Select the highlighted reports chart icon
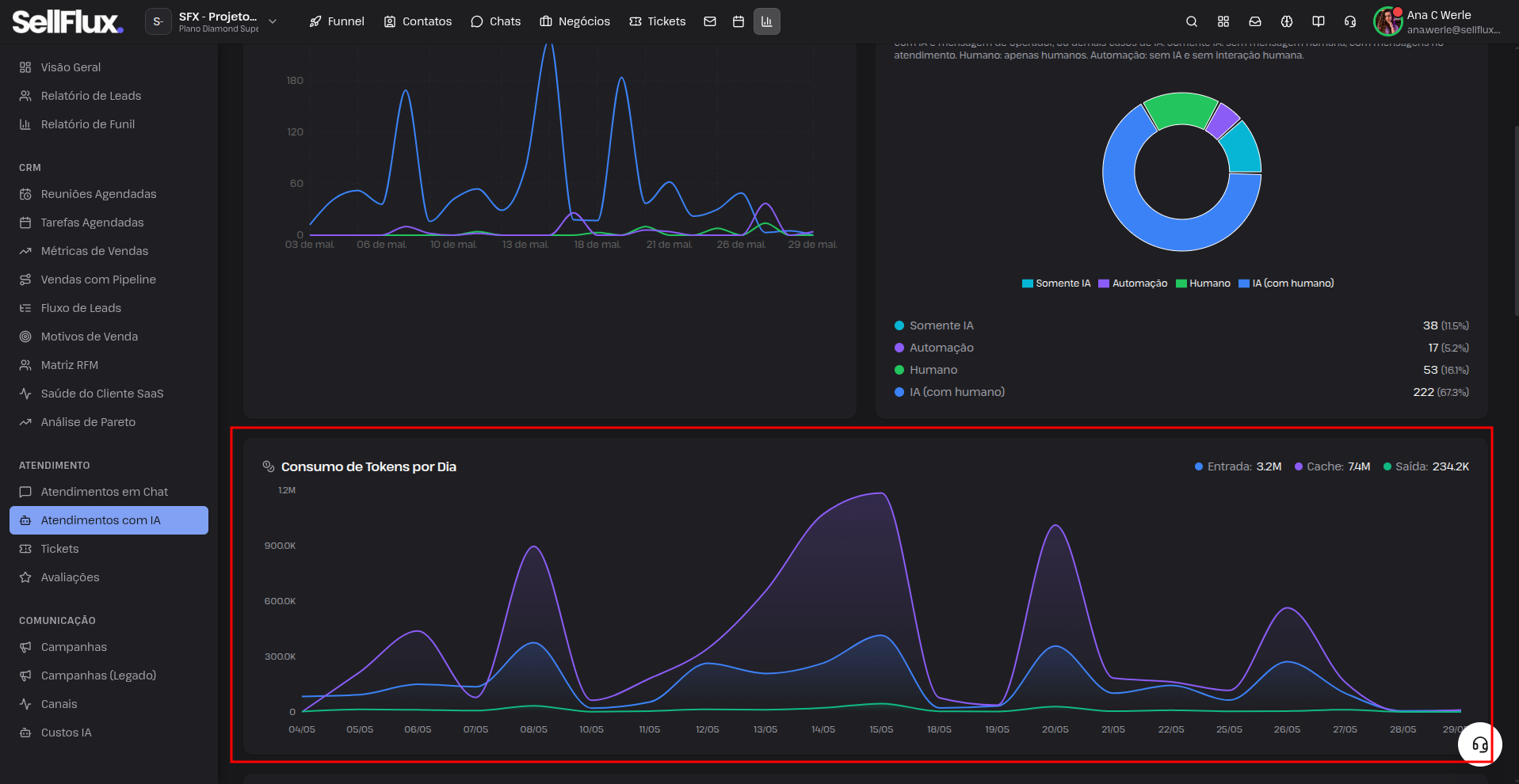 click(766, 21)
